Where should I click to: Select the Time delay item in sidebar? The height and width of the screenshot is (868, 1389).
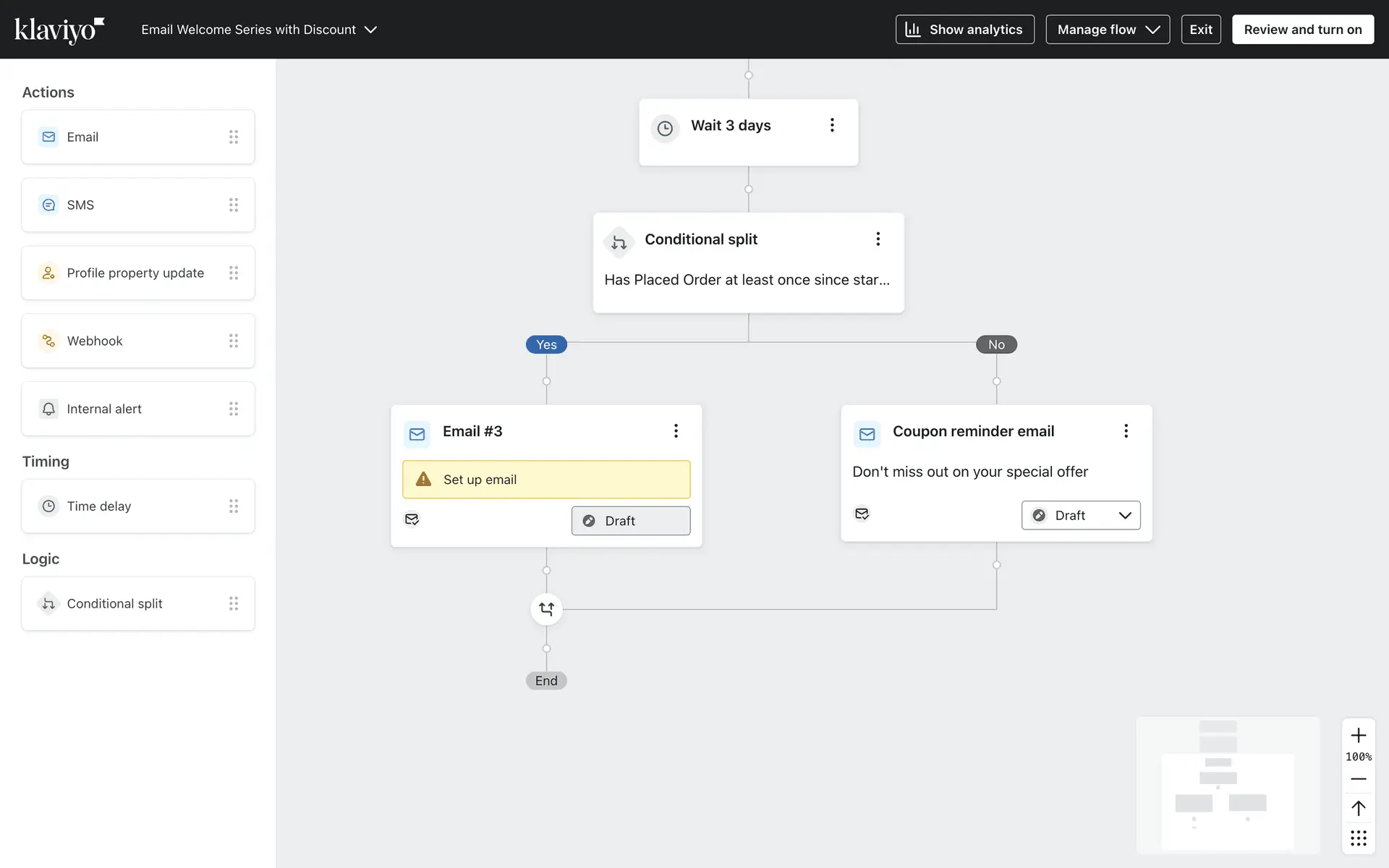tap(137, 506)
